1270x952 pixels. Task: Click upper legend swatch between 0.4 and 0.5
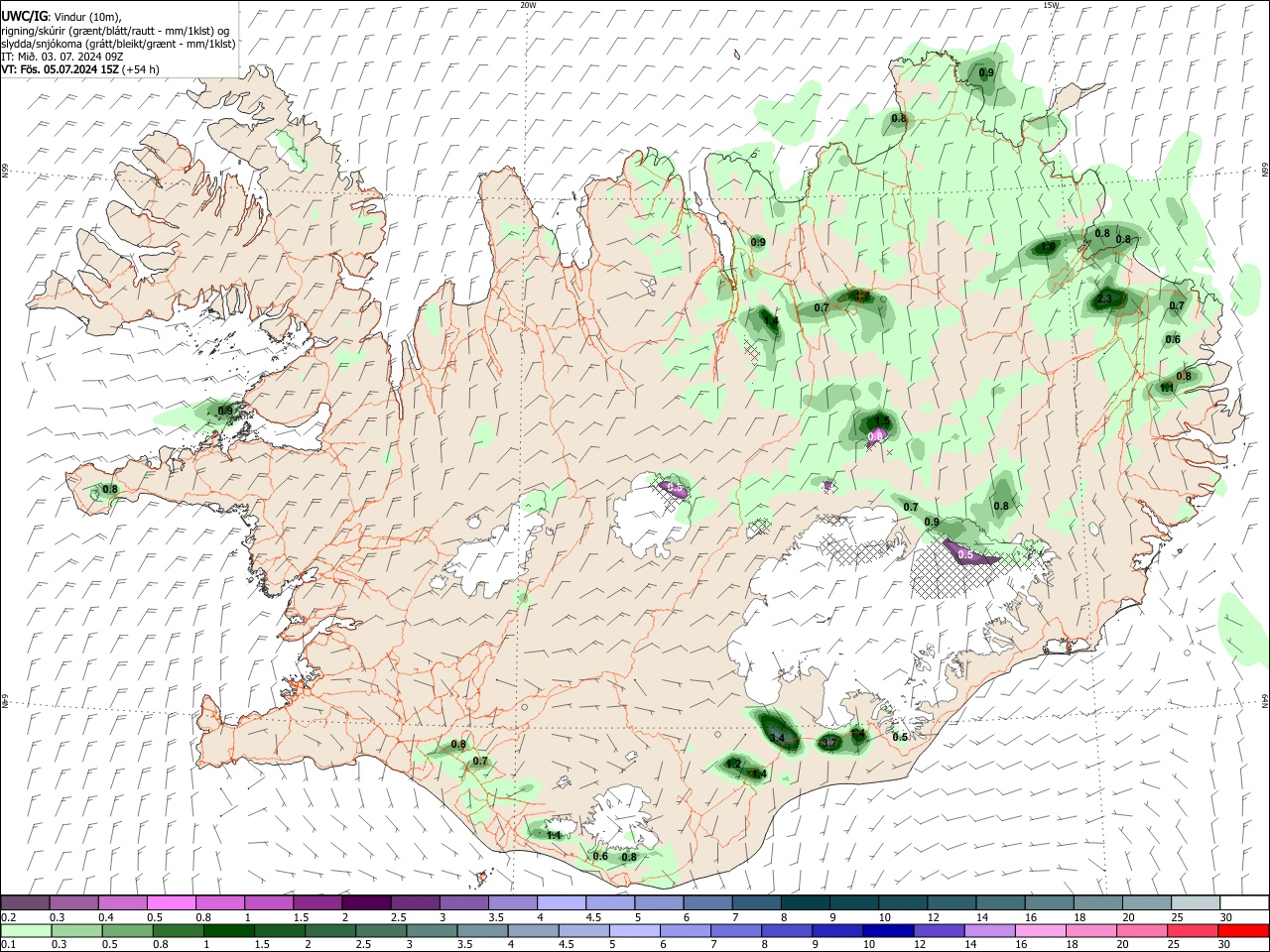[122, 902]
